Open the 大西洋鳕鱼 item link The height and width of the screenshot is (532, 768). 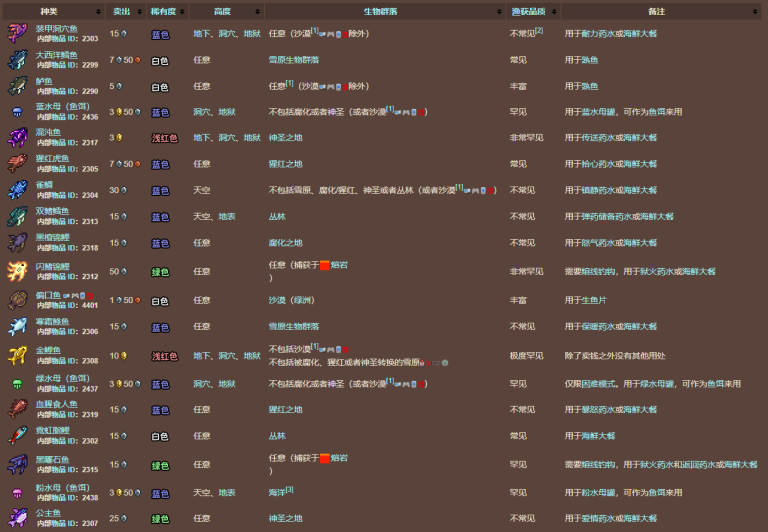tap(57, 55)
